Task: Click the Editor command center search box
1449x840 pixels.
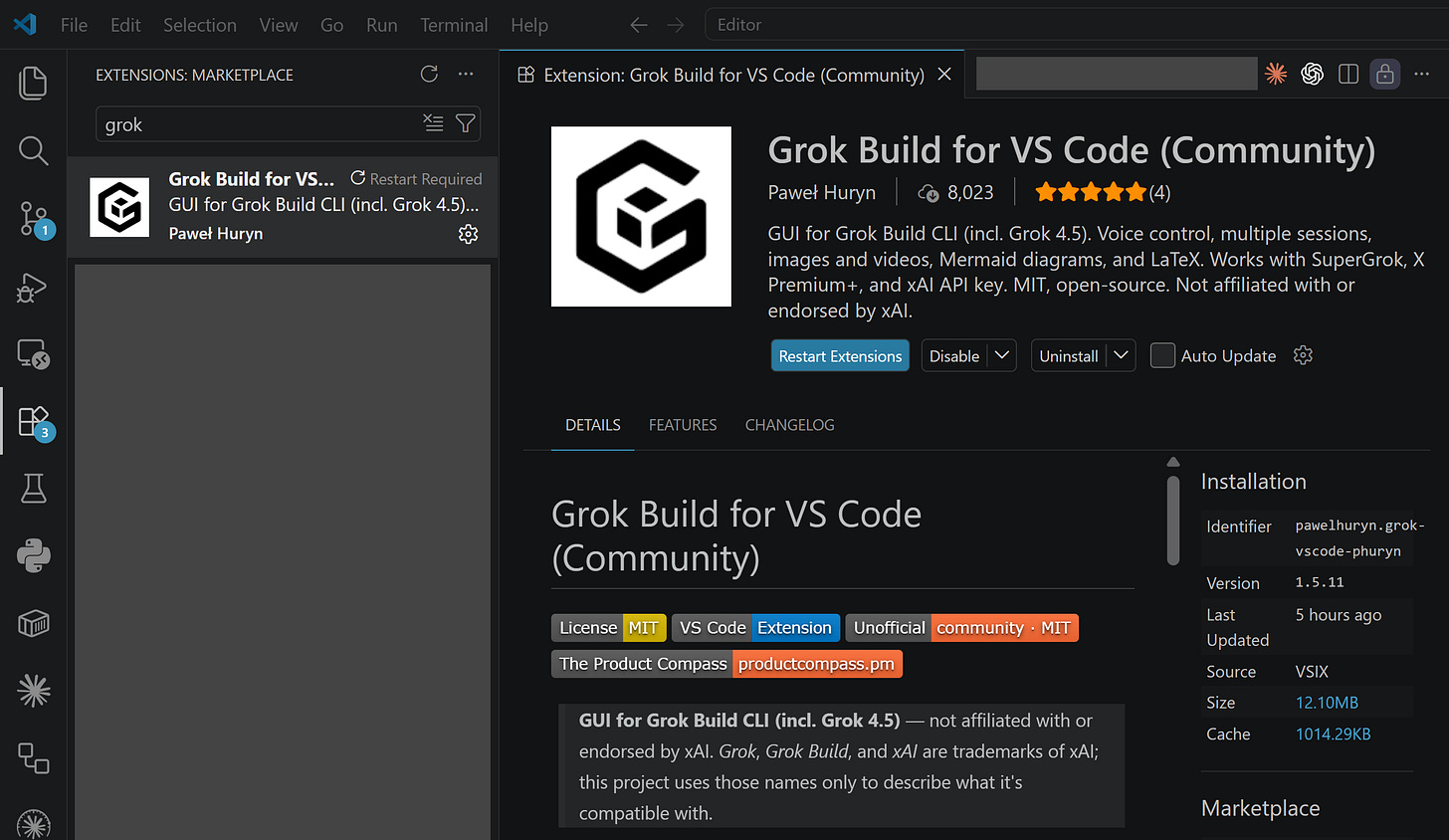Action: click(x=1076, y=25)
